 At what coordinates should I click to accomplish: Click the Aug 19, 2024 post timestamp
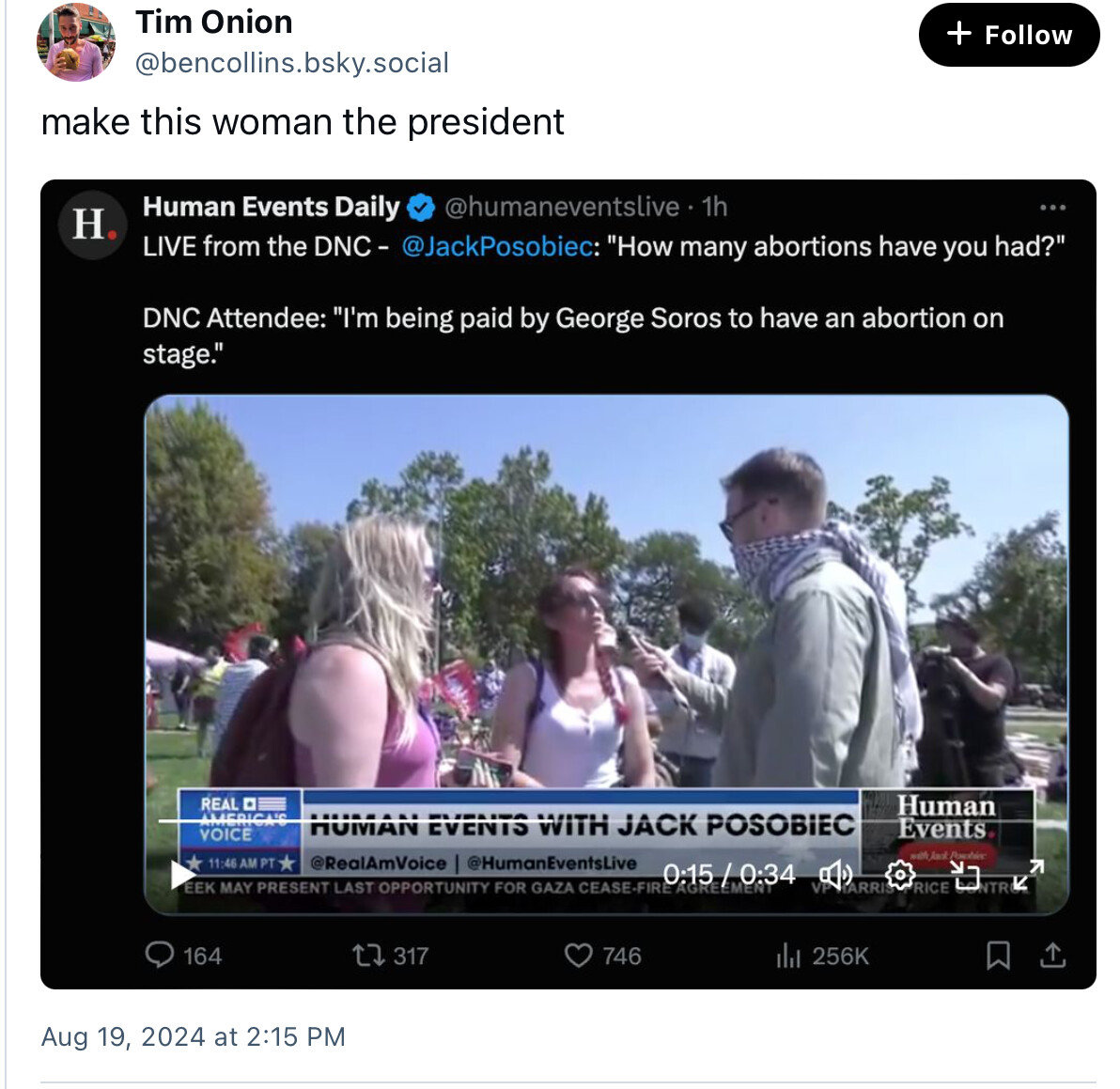(x=194, y=1036)
